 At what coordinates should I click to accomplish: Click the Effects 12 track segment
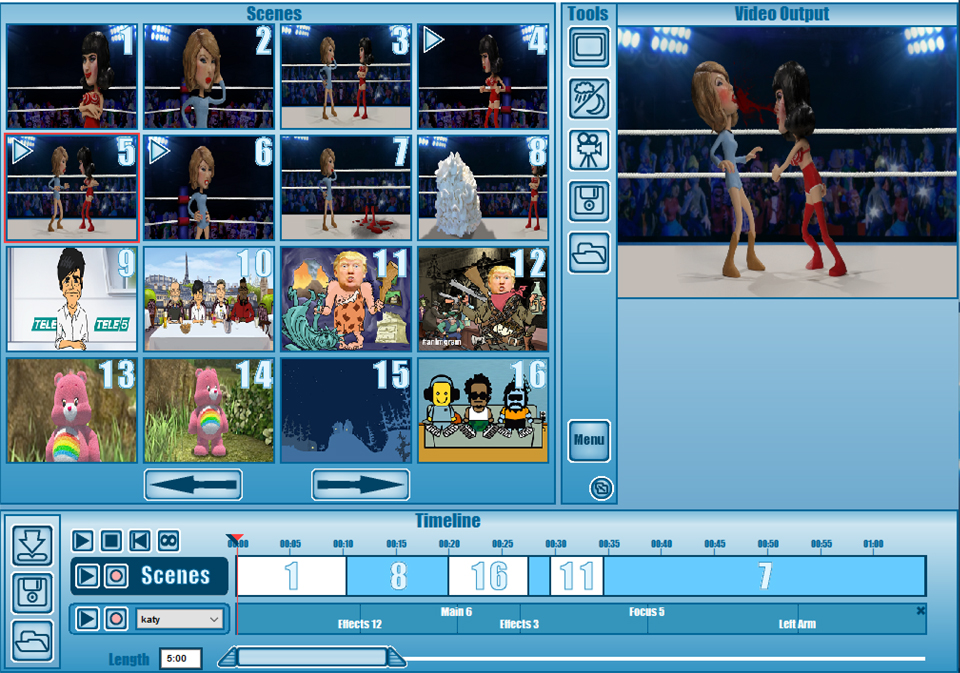360,624
